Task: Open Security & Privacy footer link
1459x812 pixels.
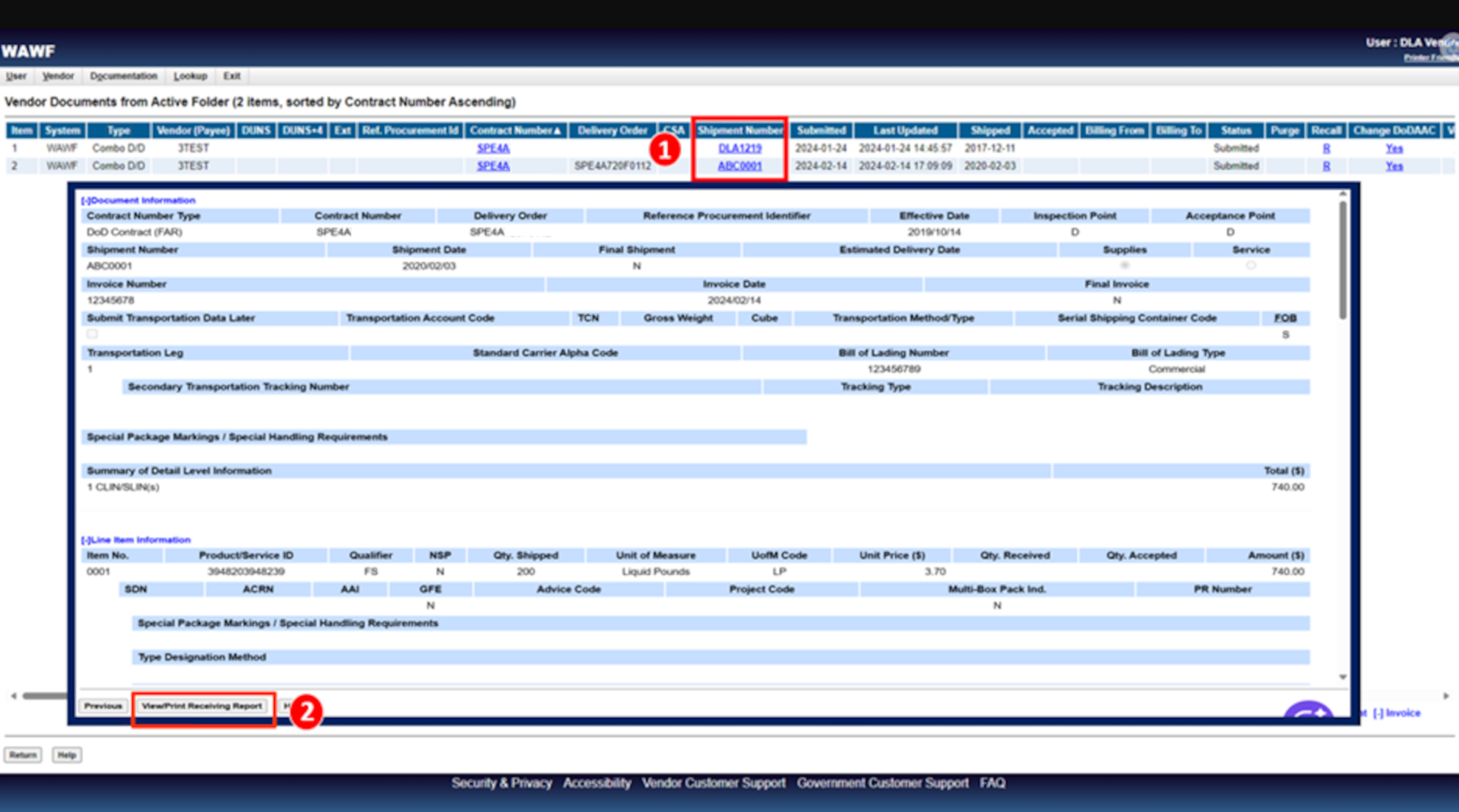Action: [502, 783]
